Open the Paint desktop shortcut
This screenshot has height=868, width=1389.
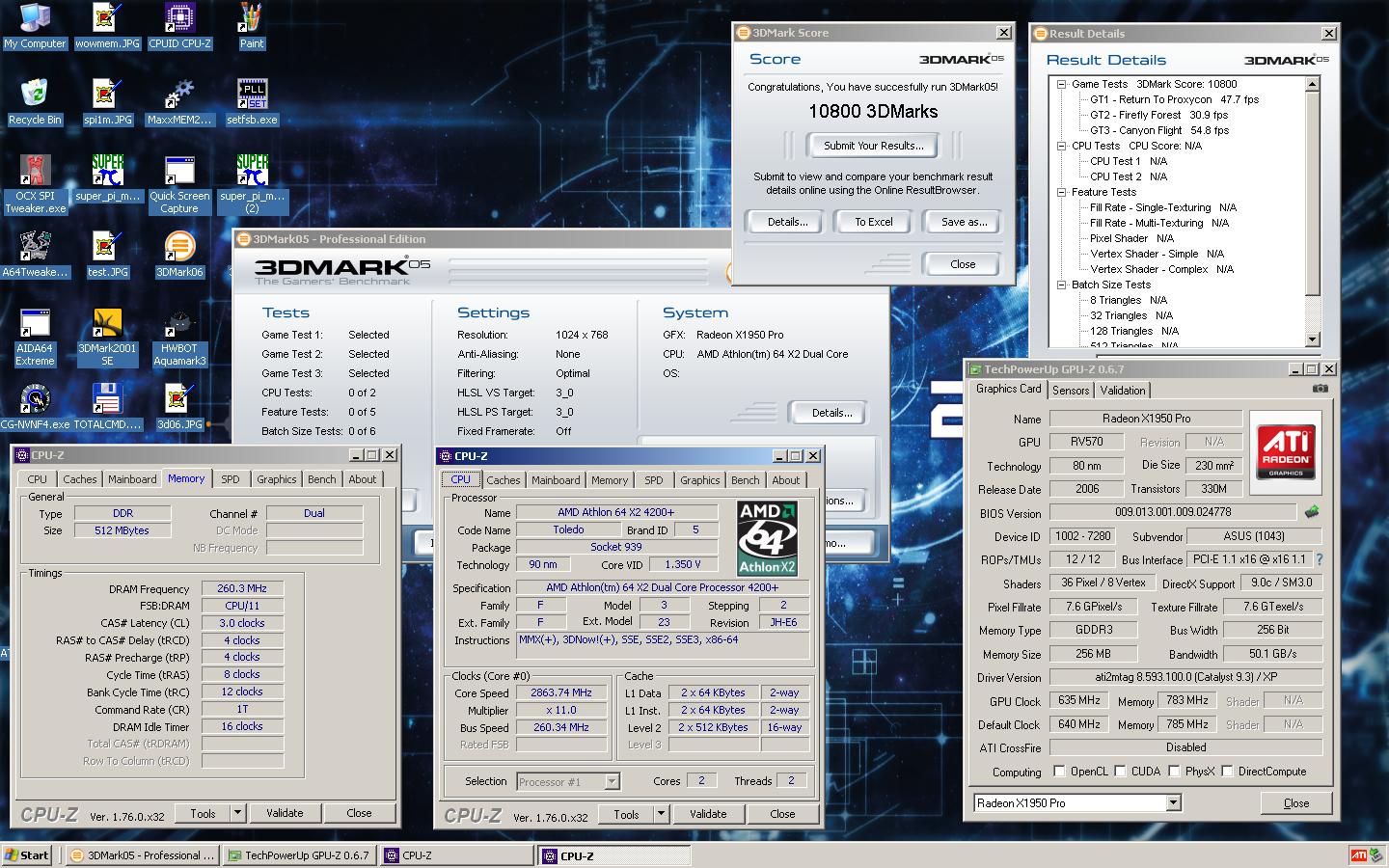252,26
